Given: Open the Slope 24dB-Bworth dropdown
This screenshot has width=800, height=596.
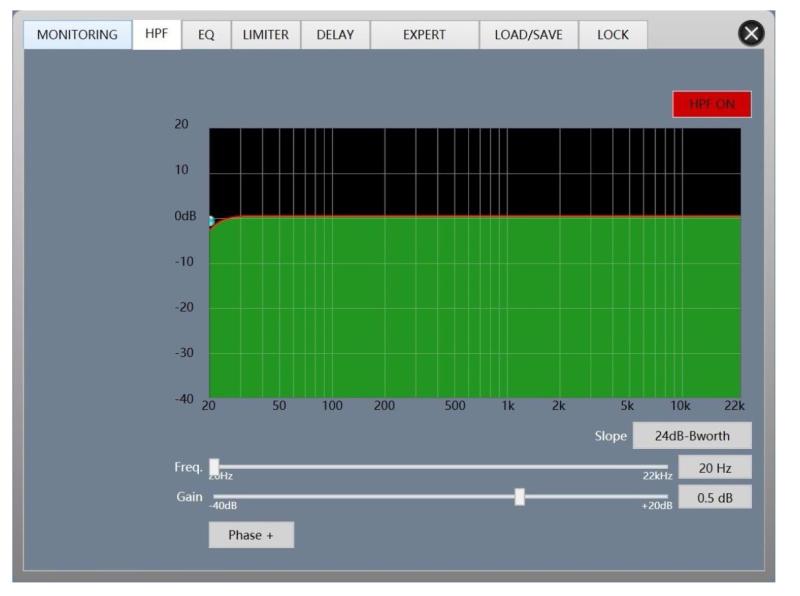Looking at the screenshot, I should point(691,436).
